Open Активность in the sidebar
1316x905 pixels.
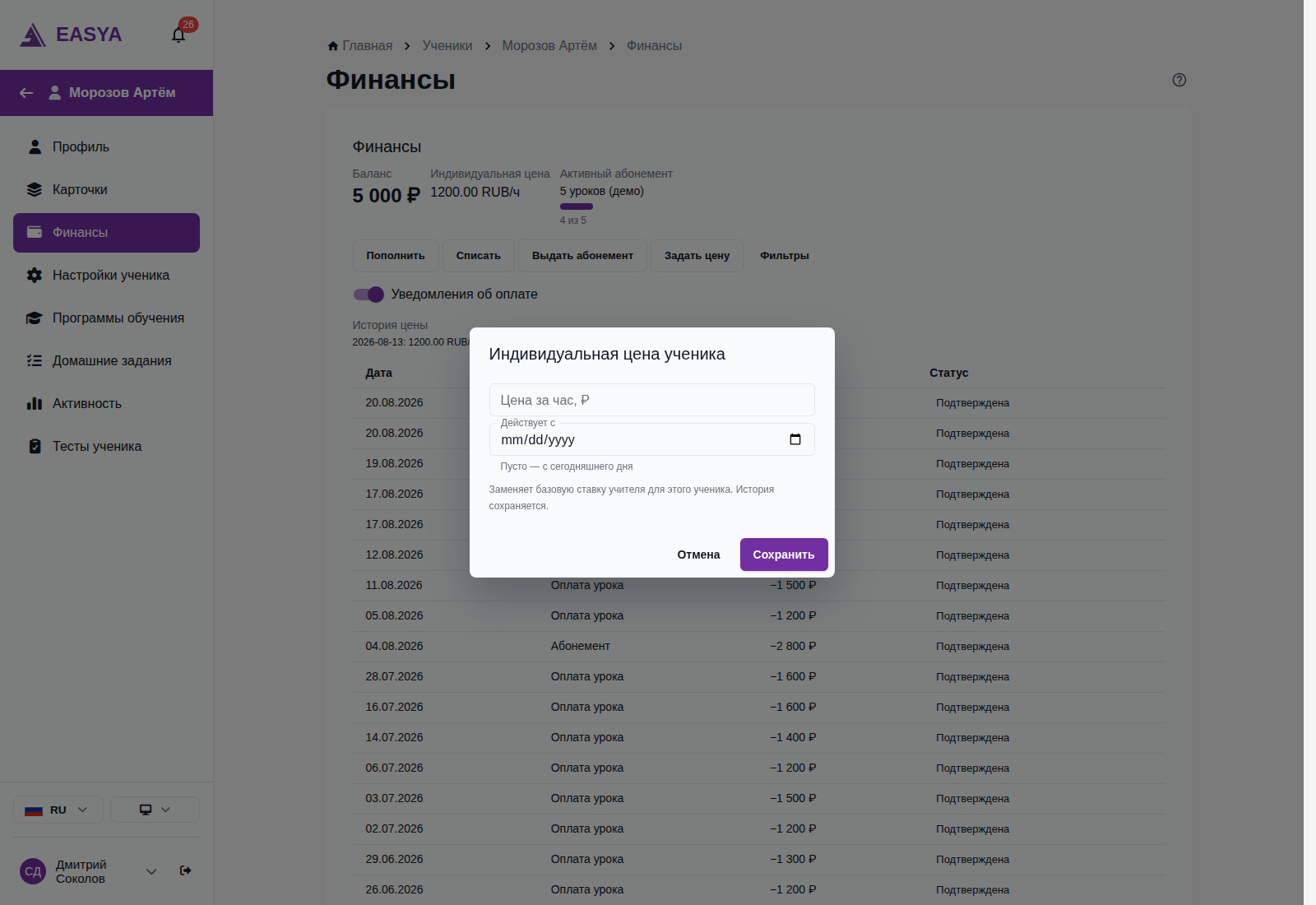point(106,404)
